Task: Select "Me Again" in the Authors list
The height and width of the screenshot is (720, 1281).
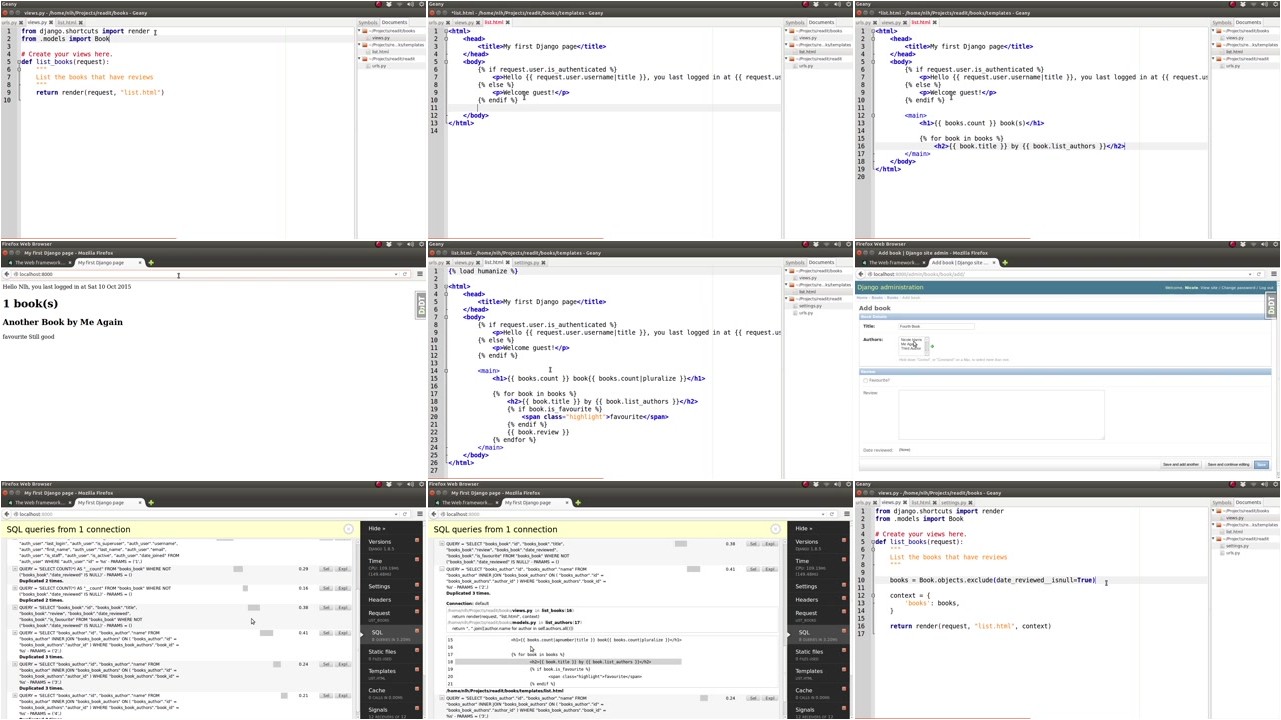Action: pos(907,344)
